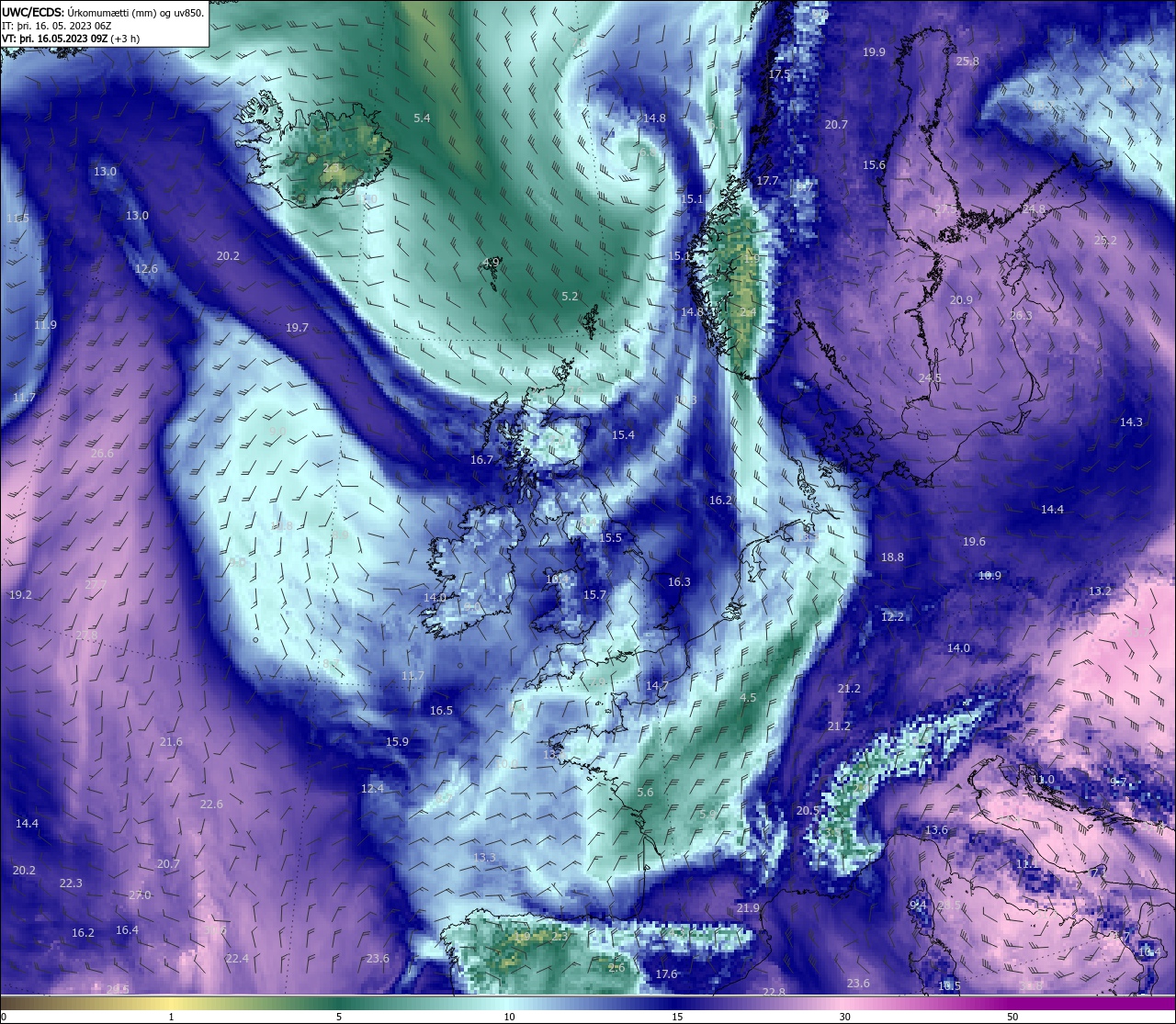Click the 25.2 value over Russia
The width and height of the screenshot is (1176, 1024).
point(1105,241)
